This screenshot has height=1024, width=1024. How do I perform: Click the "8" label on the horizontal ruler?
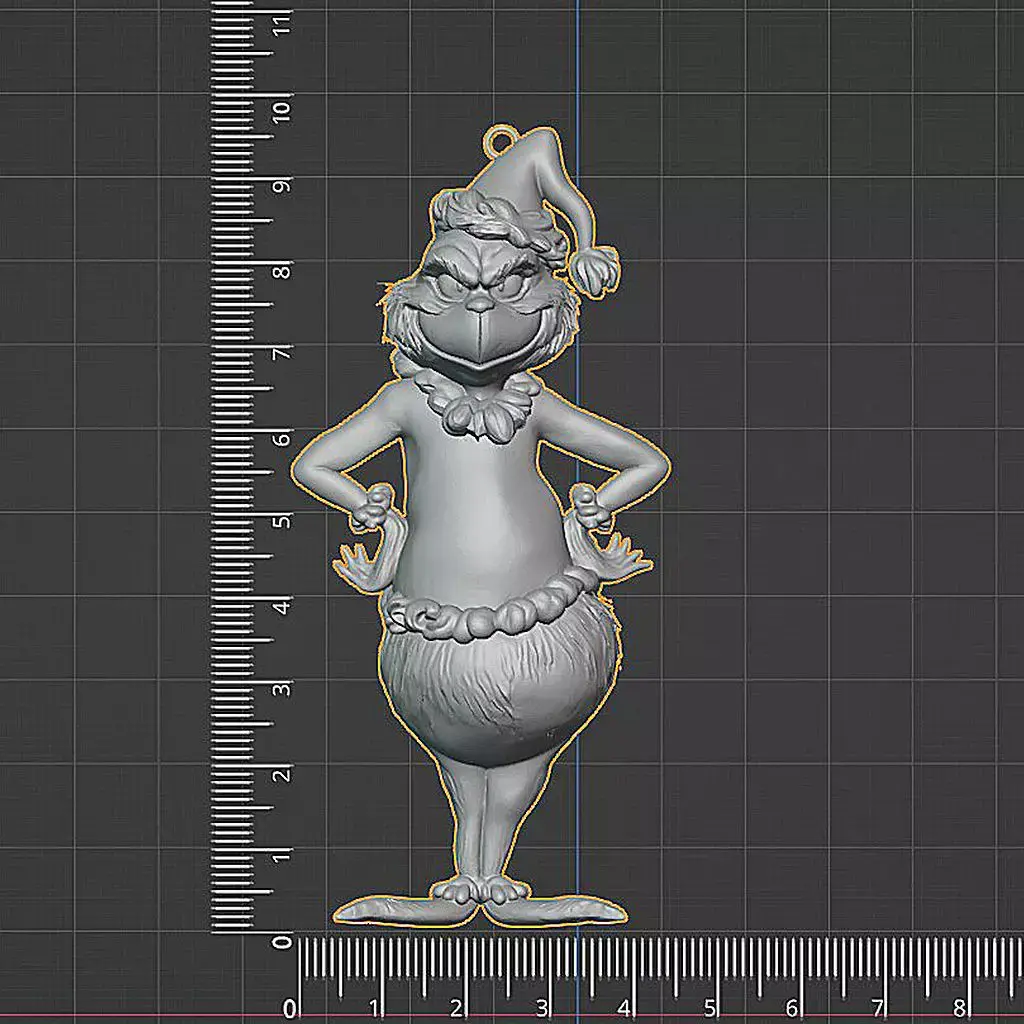click(959, 1008)
